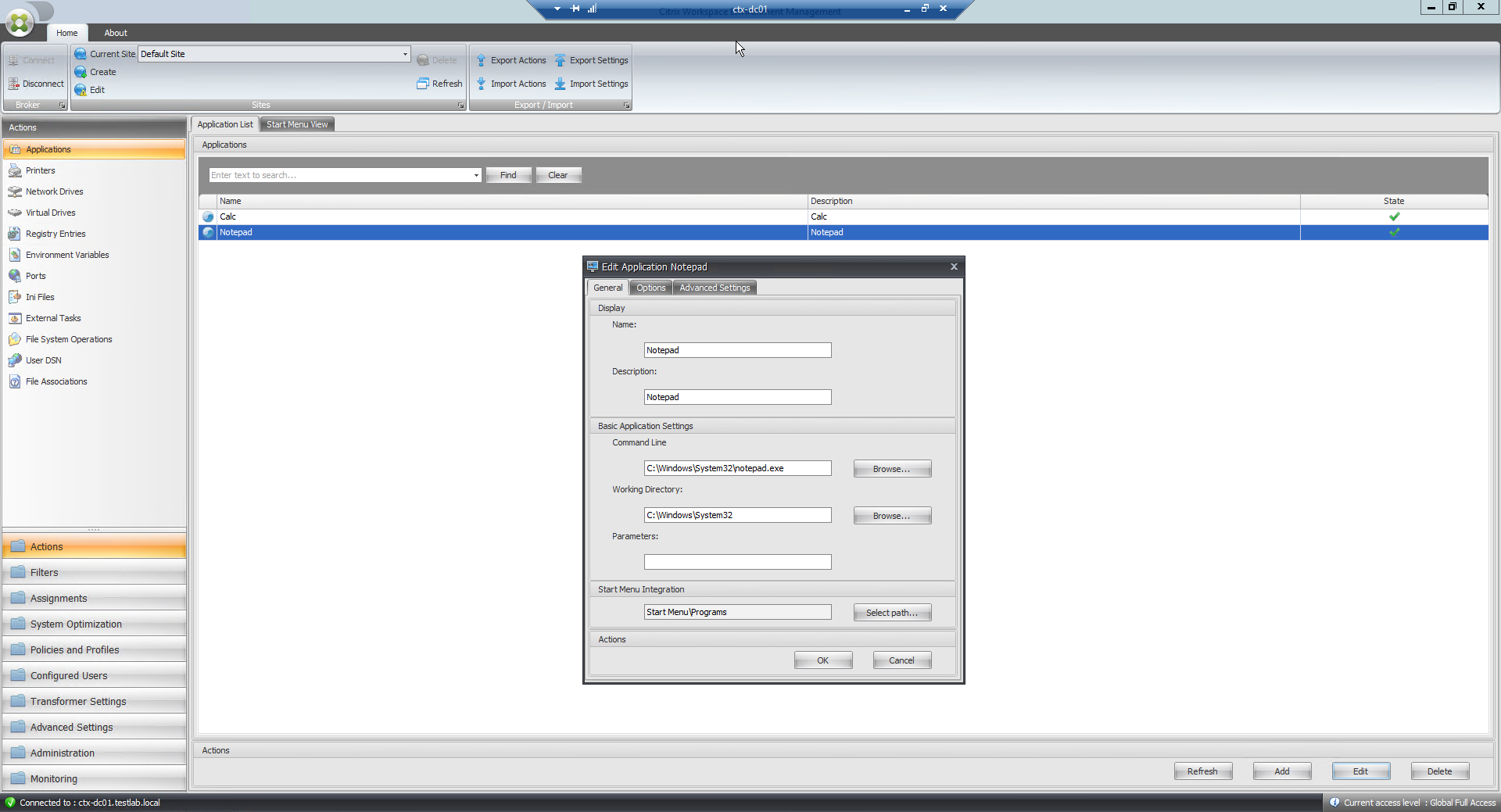
Task: Click the Ports icon
Action: tap(15, 276)
